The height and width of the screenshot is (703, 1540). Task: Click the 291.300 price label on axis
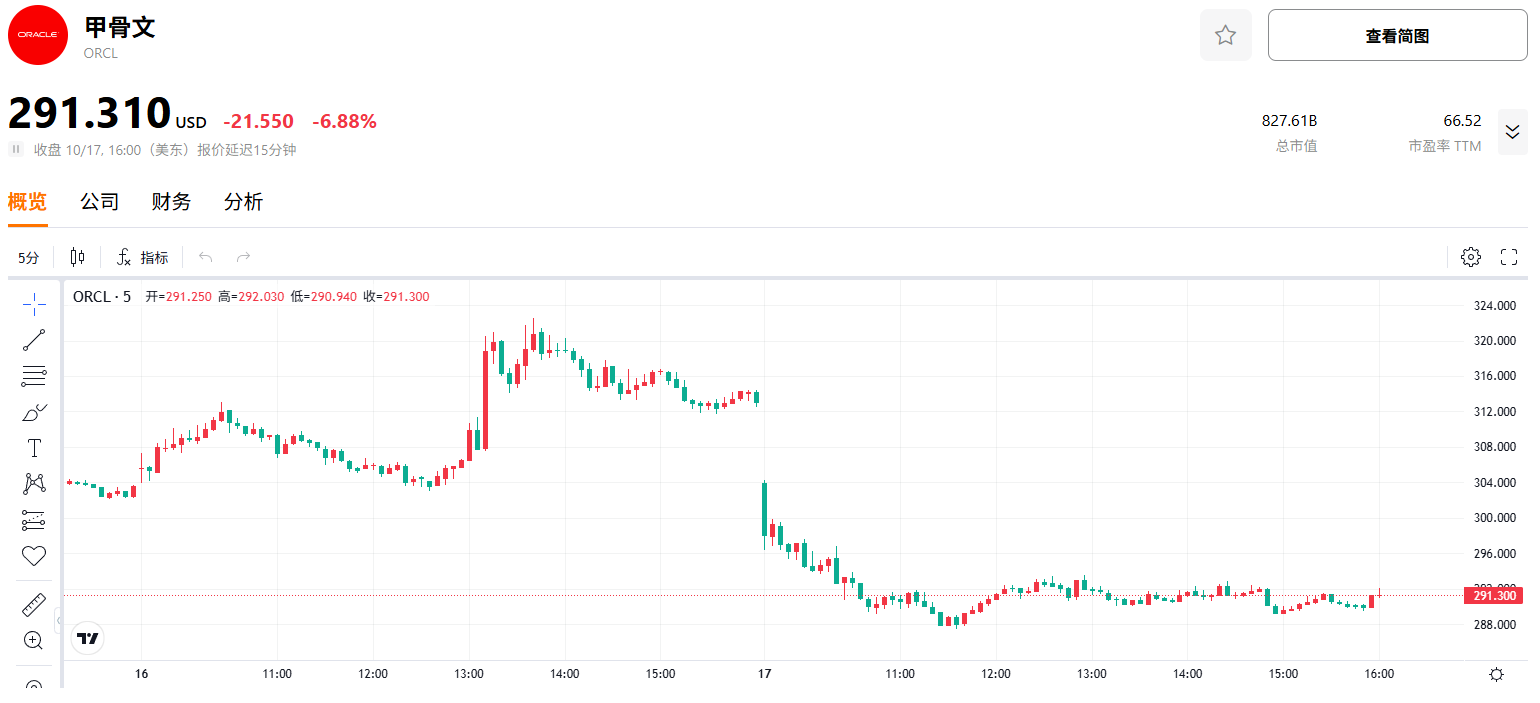[x=1494, y=596]
